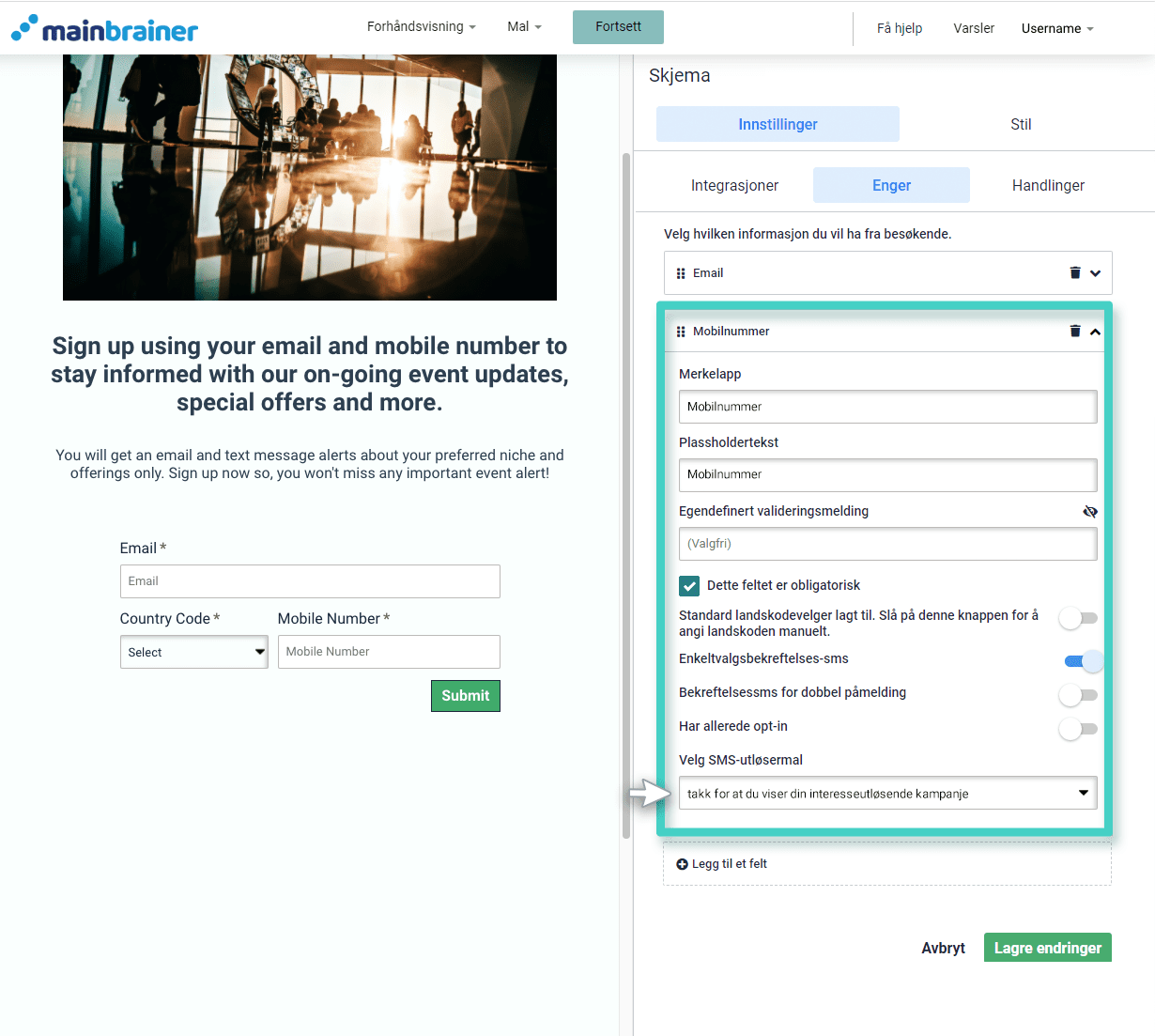Click inside the Email input in the preview
The width and height of the screenshot is (1155, 1036).
point(310,580)
